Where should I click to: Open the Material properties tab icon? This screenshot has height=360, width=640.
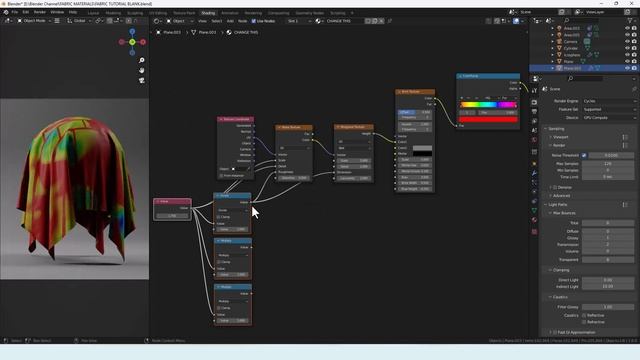point(534,220)
